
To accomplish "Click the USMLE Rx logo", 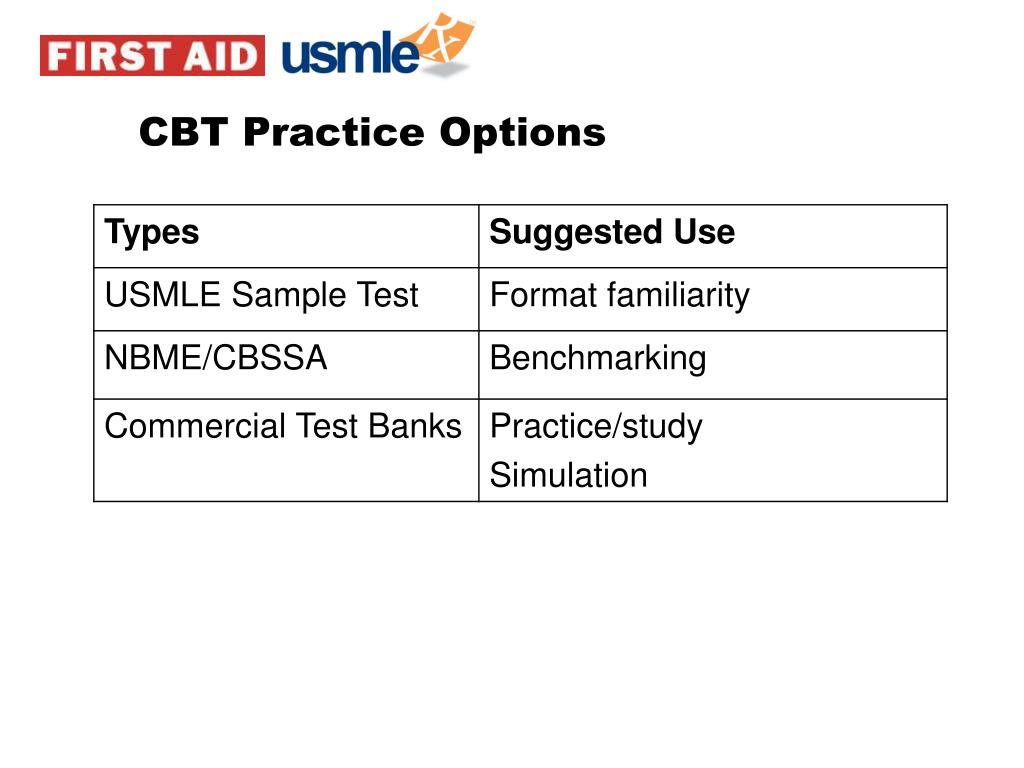I will click(x=379, y=45).
